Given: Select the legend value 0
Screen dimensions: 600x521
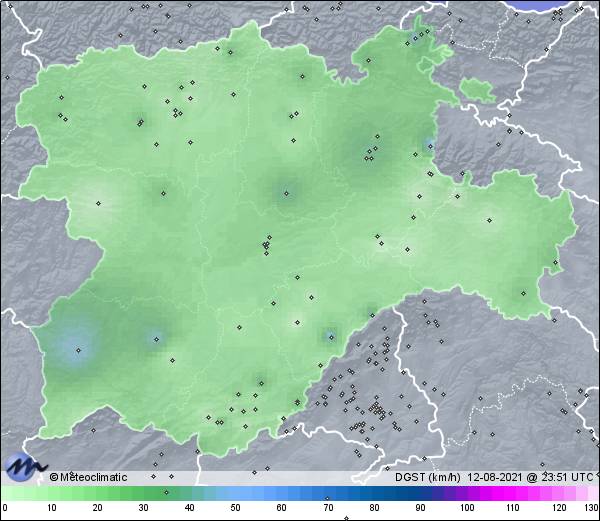Looking at the screenshot, I should tap(5, 508).
